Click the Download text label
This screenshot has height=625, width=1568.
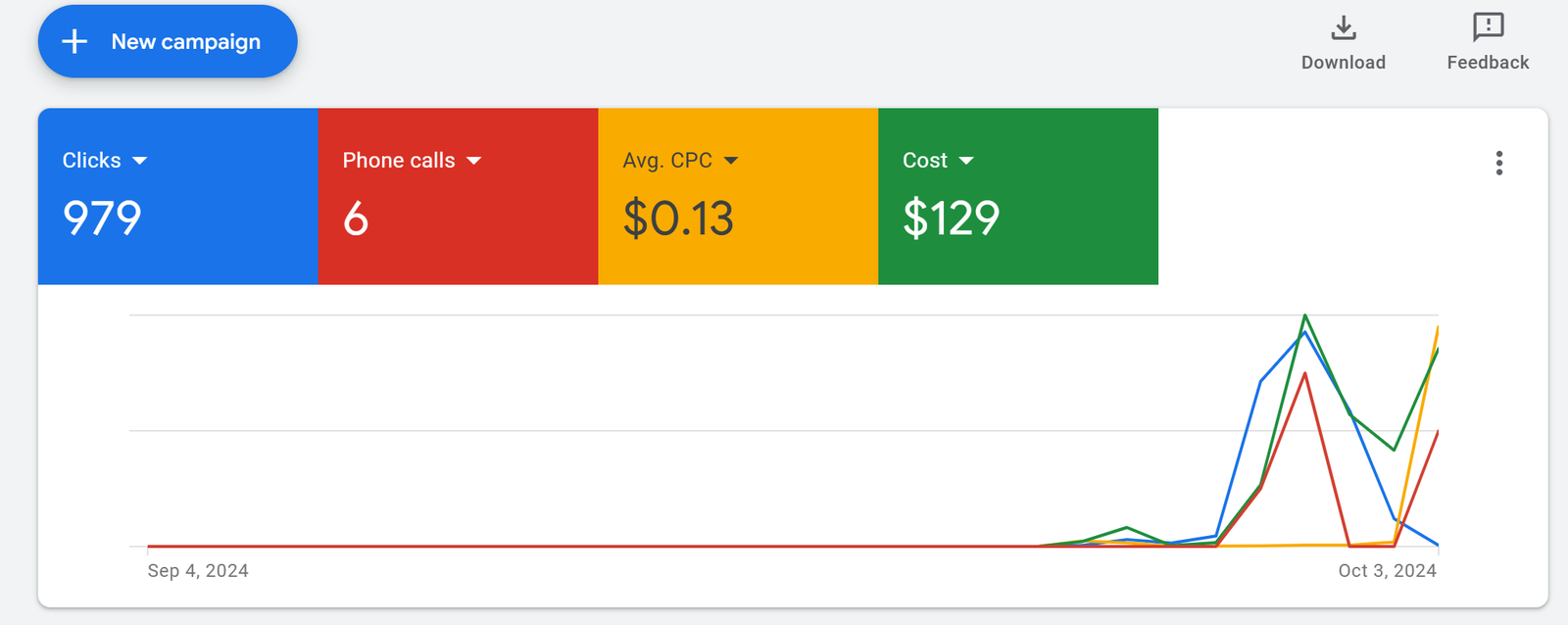(x=1343, y=63)
